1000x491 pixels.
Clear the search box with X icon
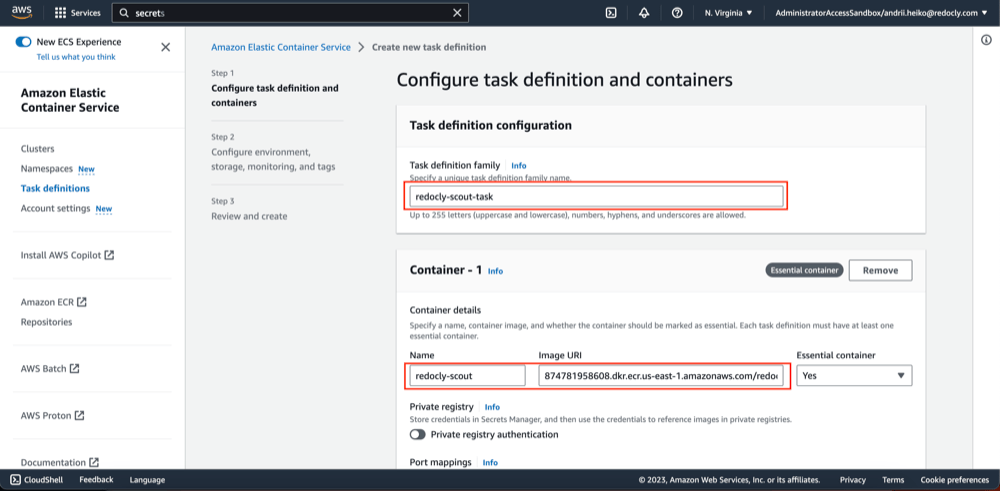coord(457,13)
